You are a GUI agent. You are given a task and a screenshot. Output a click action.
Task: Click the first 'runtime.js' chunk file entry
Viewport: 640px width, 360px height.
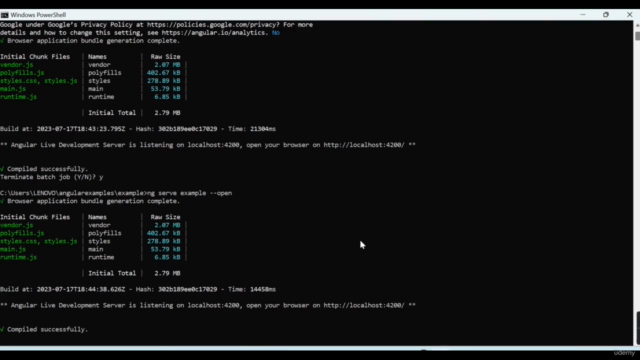tap(18, 97)
